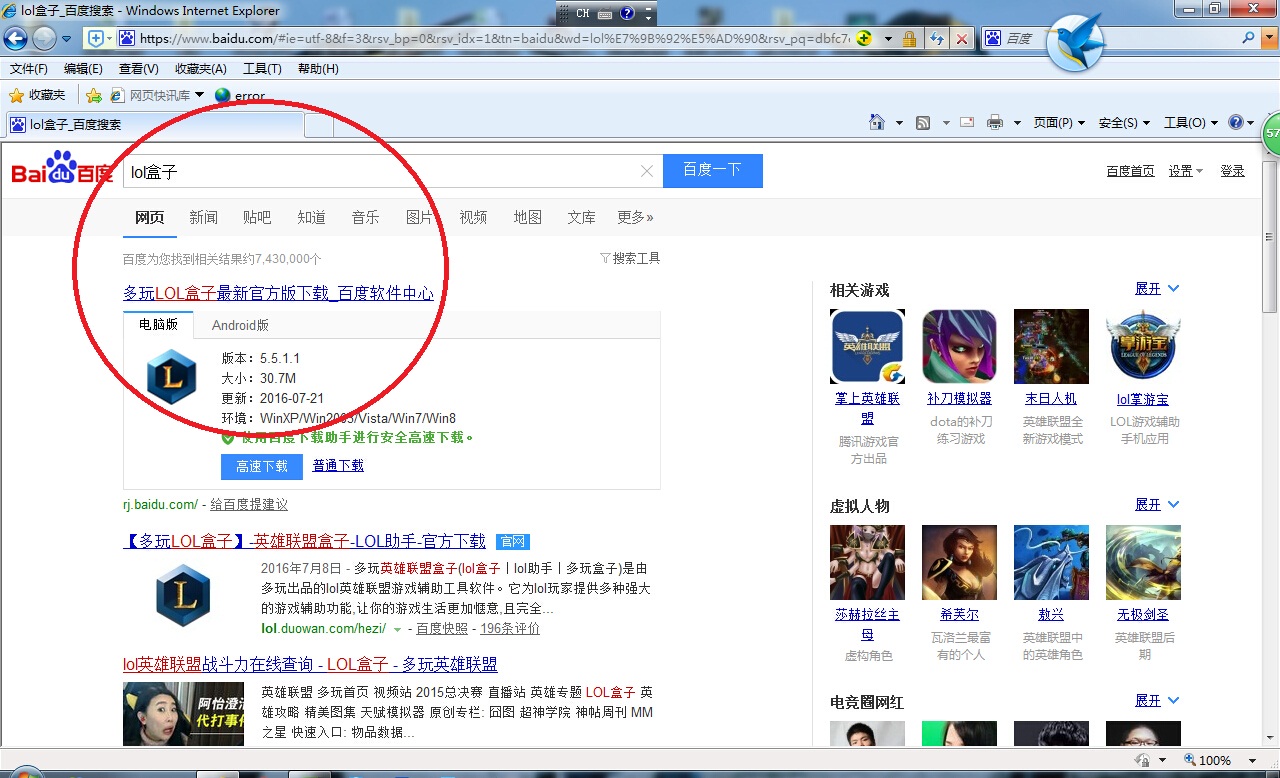
Task: Open the 掌上英雄联盟 game icon
Action: click(867, 346)
